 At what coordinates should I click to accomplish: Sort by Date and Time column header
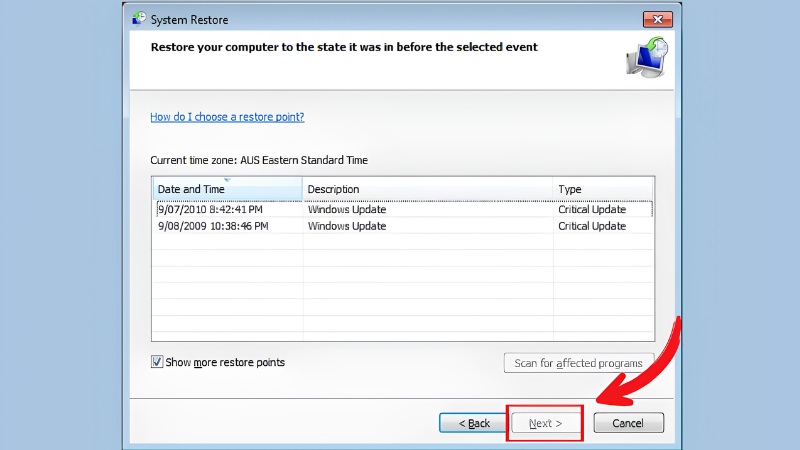[228, 189]
